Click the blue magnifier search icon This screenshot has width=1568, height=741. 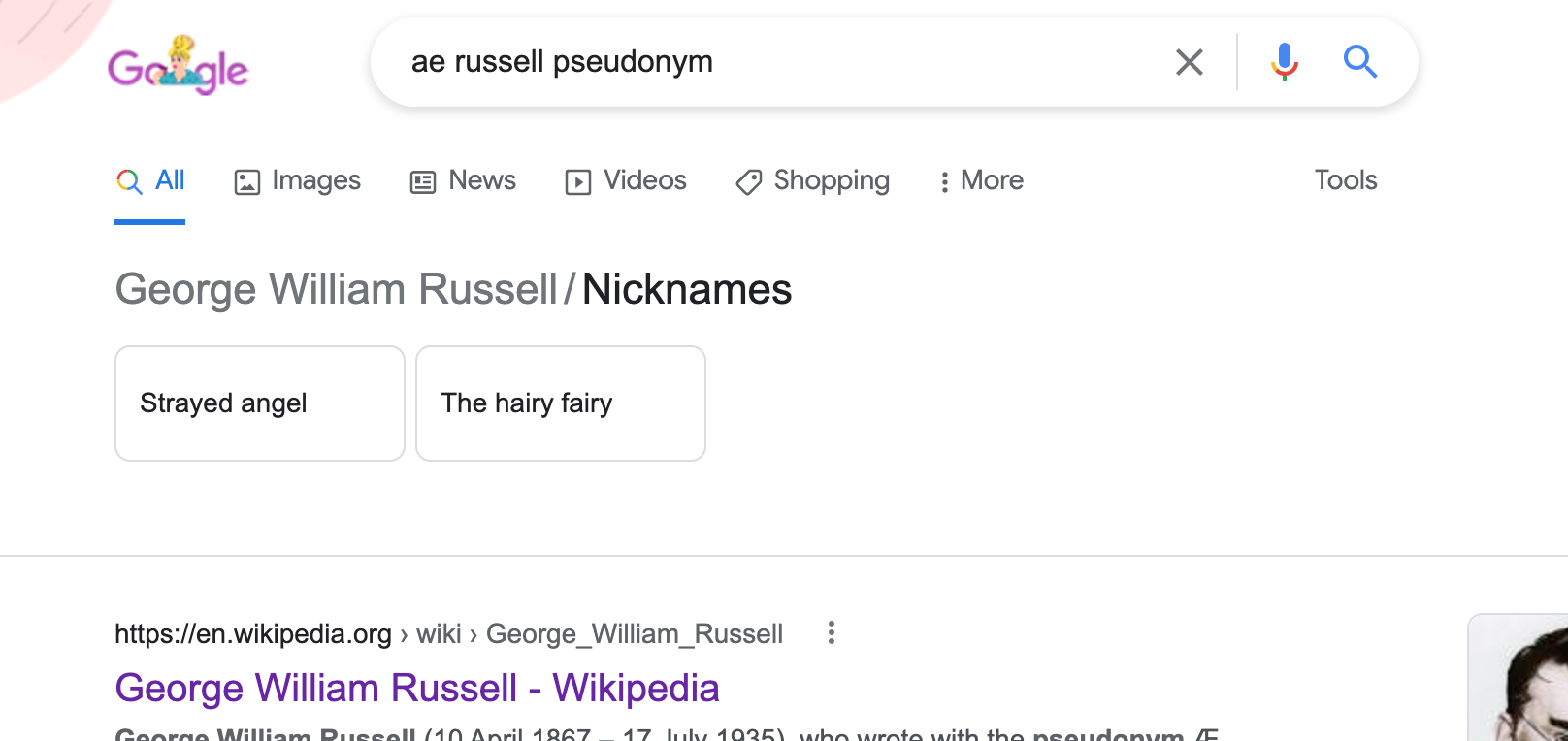(x=1359, y=62)
